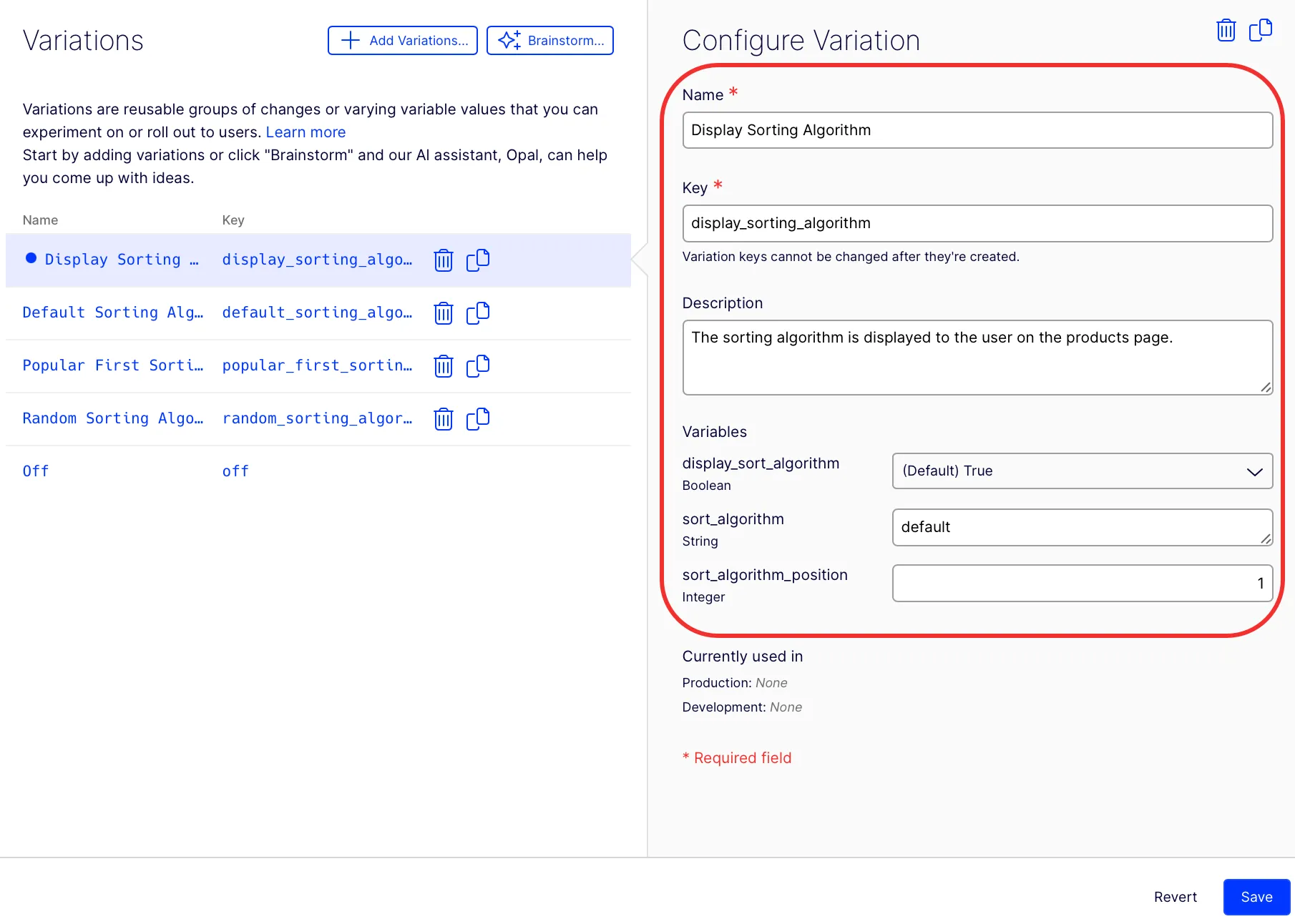Delete the Display Sorting variation row
This screenshot has width=1295, height=924.
tap(444, 260)
